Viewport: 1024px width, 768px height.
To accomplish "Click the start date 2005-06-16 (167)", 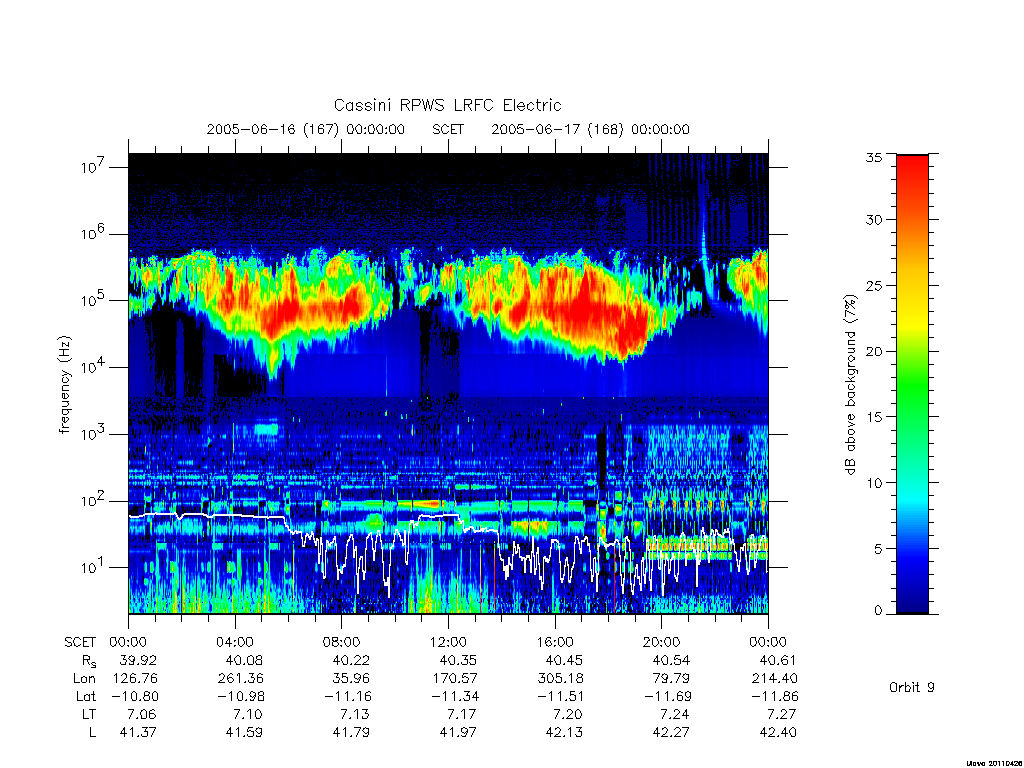I will pos(273,129).
